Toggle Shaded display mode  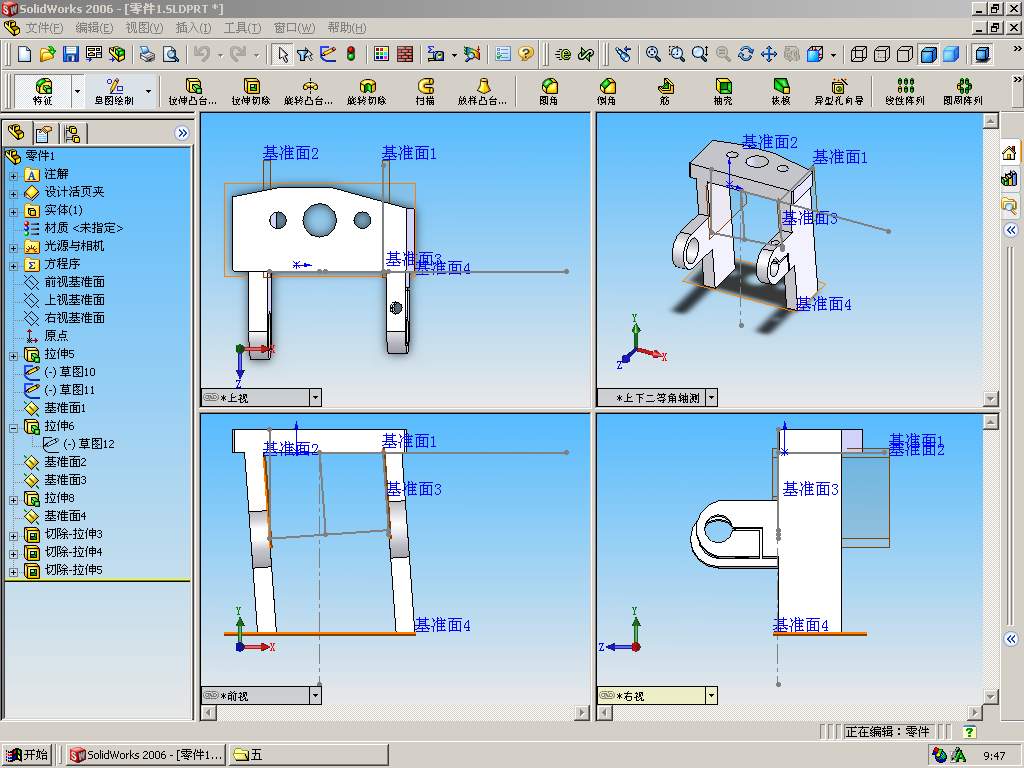pos(951,54)
